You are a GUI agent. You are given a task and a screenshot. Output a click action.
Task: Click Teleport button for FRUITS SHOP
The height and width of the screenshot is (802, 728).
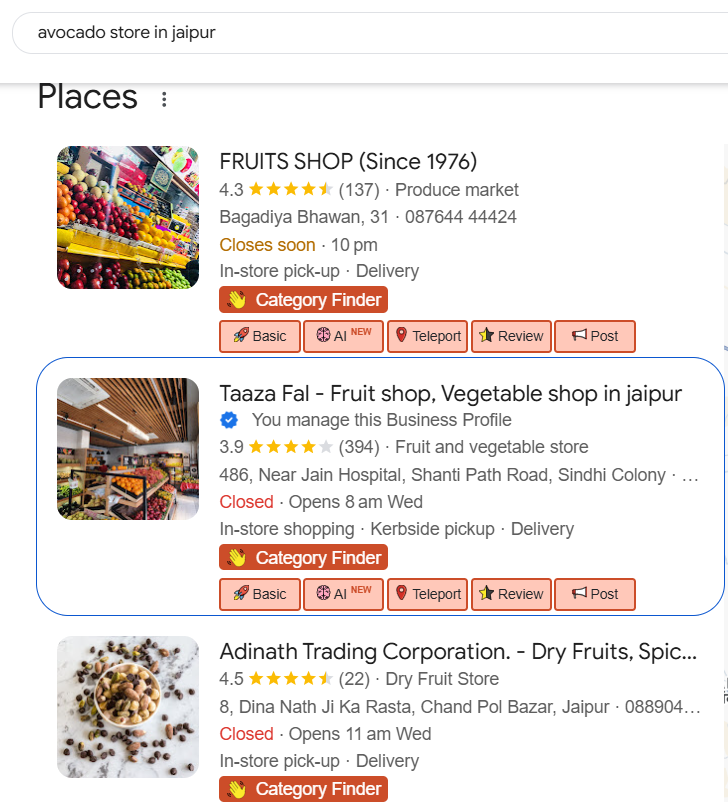click(x=428, y=336)
